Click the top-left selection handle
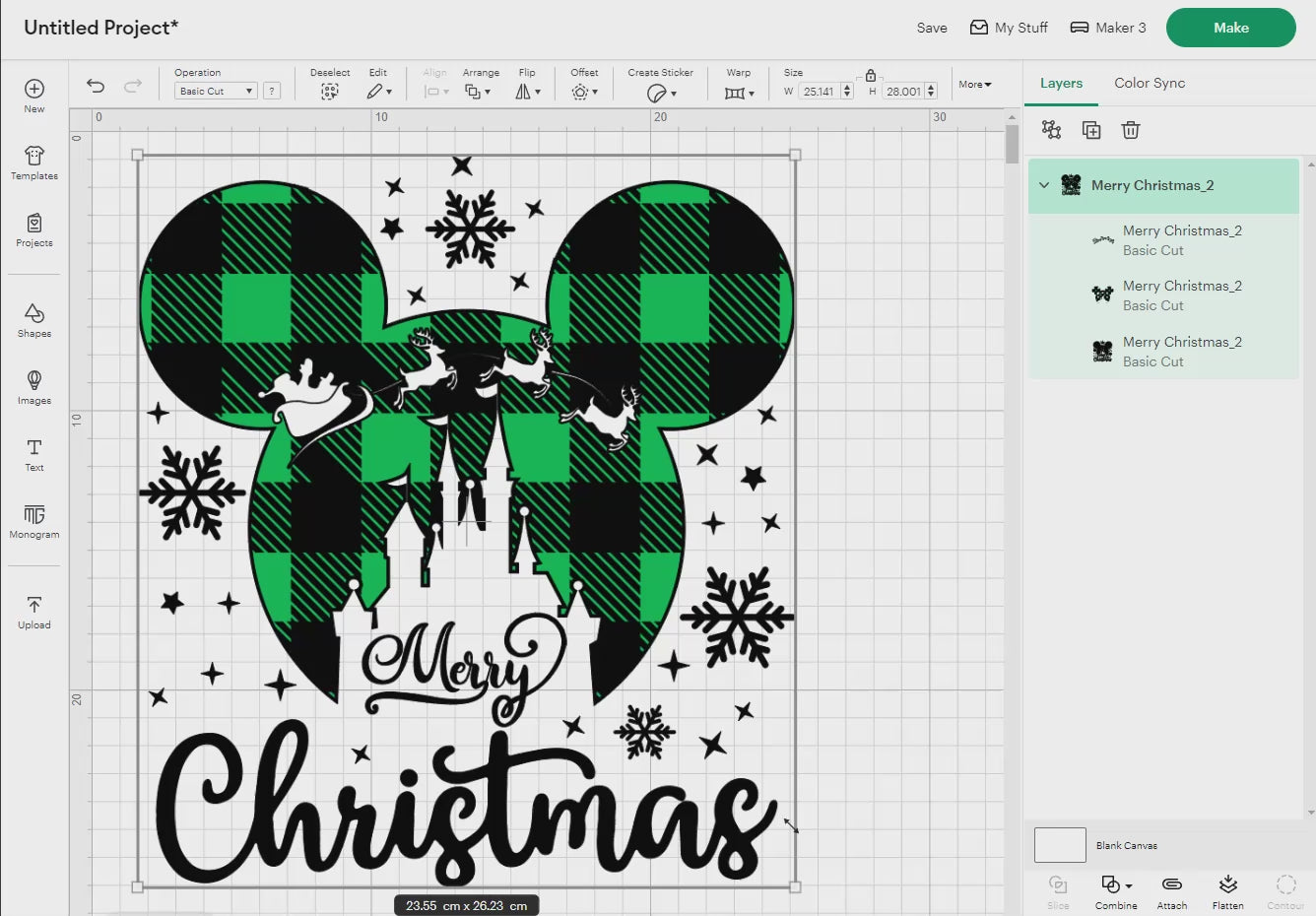 137,155
